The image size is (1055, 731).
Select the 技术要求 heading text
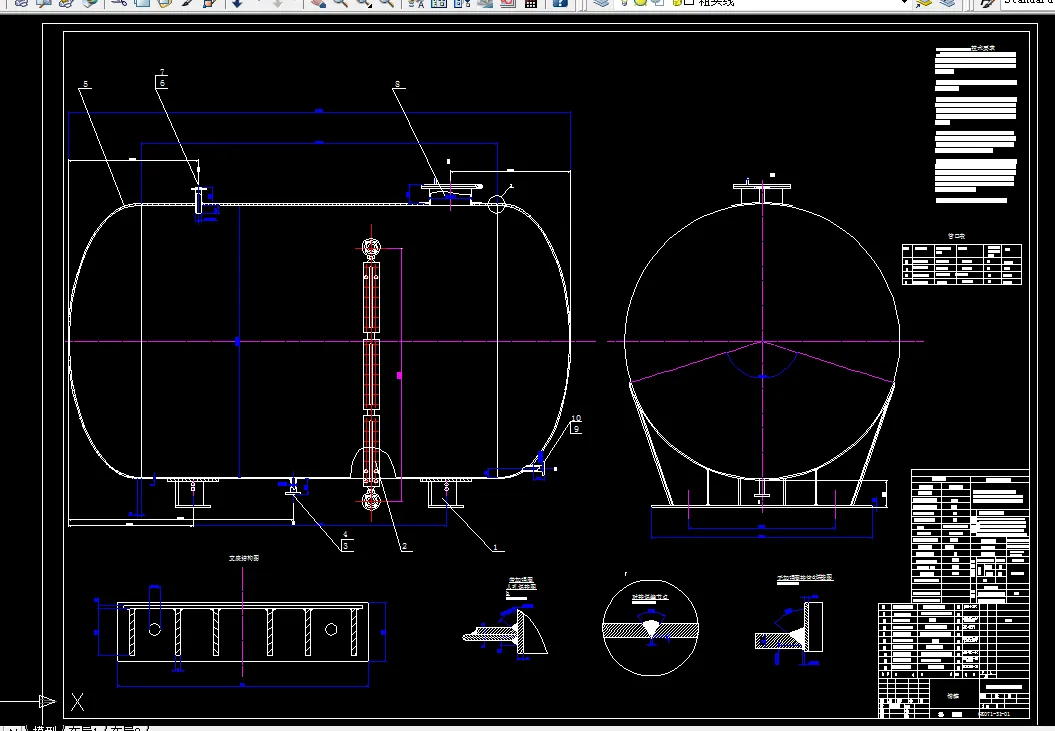(x=982, y=48)
